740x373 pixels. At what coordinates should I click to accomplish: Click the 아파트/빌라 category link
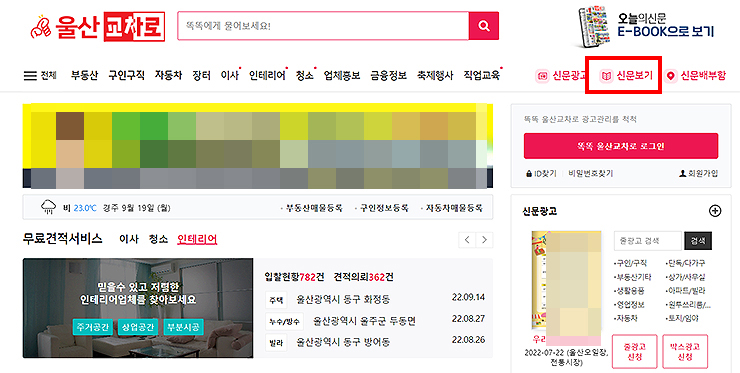[x=686, y=291]
